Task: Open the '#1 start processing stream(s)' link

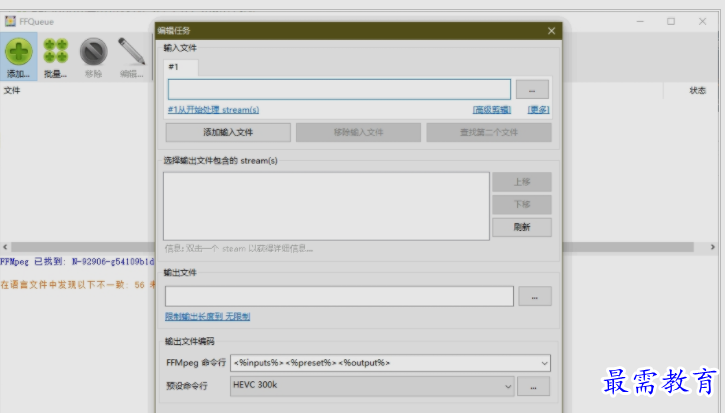Action: 213,110
